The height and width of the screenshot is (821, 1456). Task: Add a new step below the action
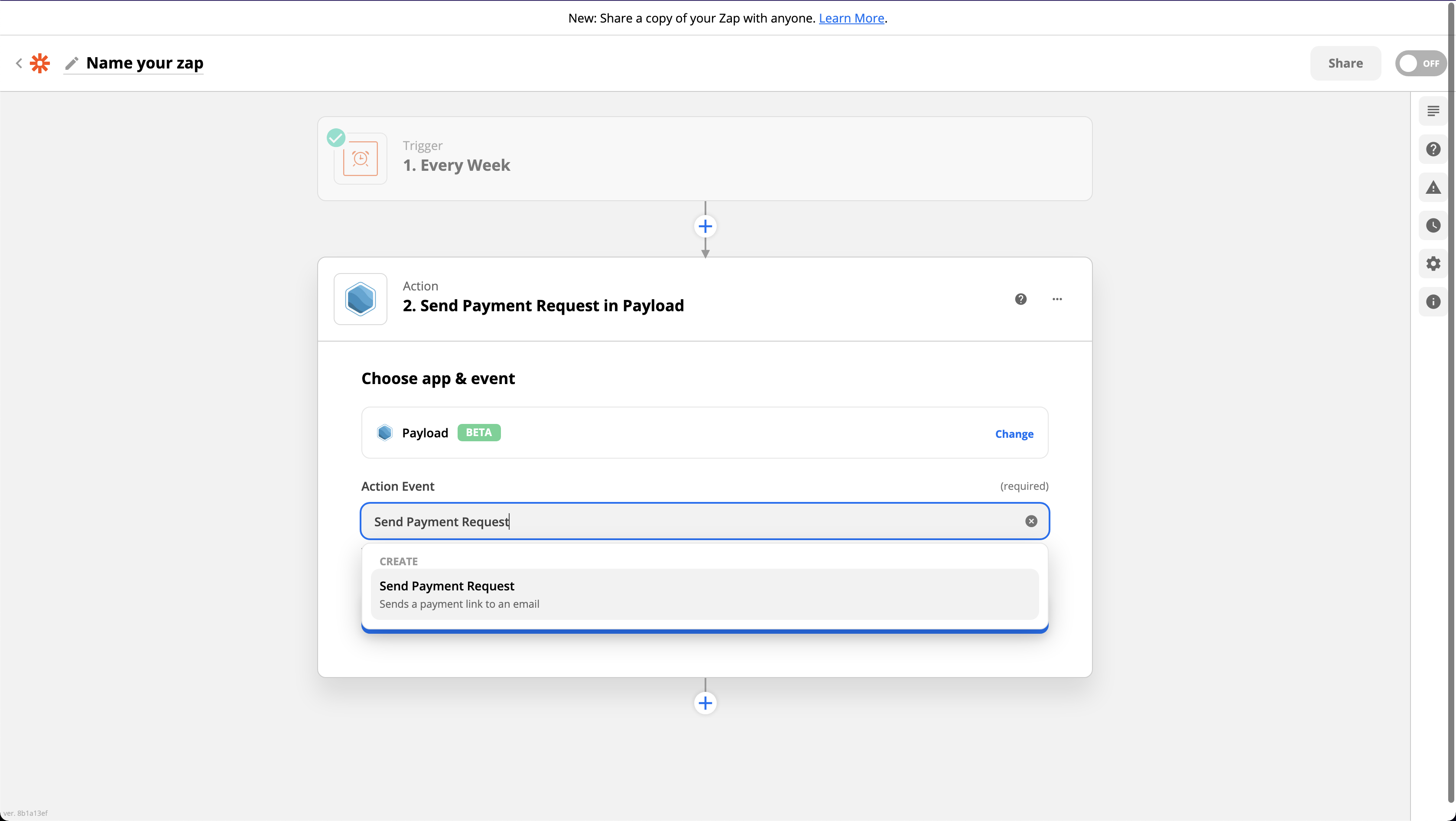[x=705, y=704]
